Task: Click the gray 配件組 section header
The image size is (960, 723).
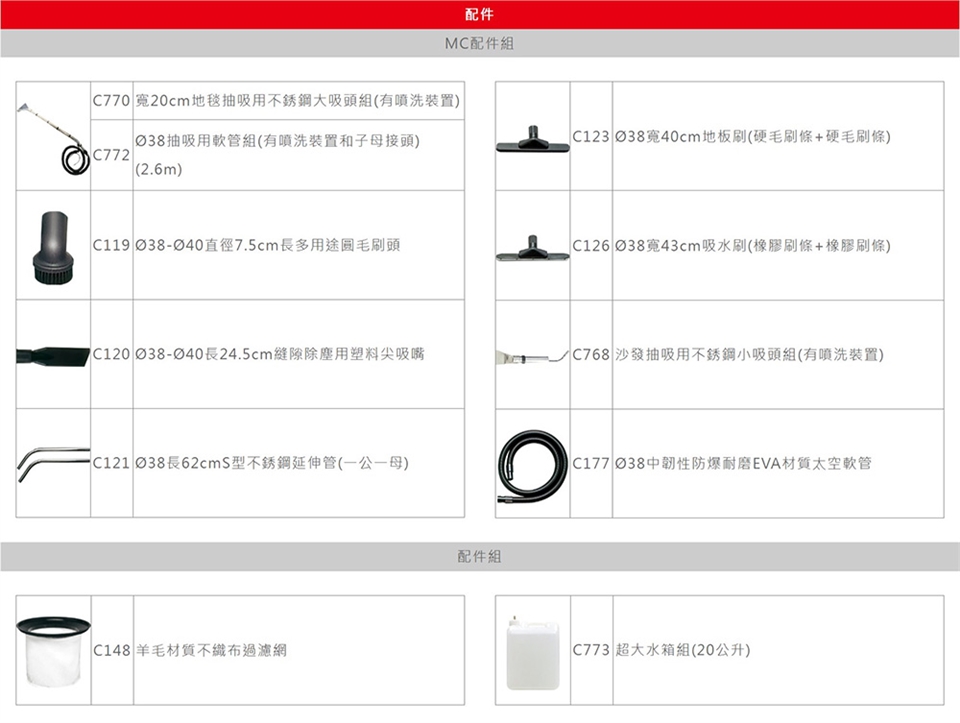Action: click(480, 556)
